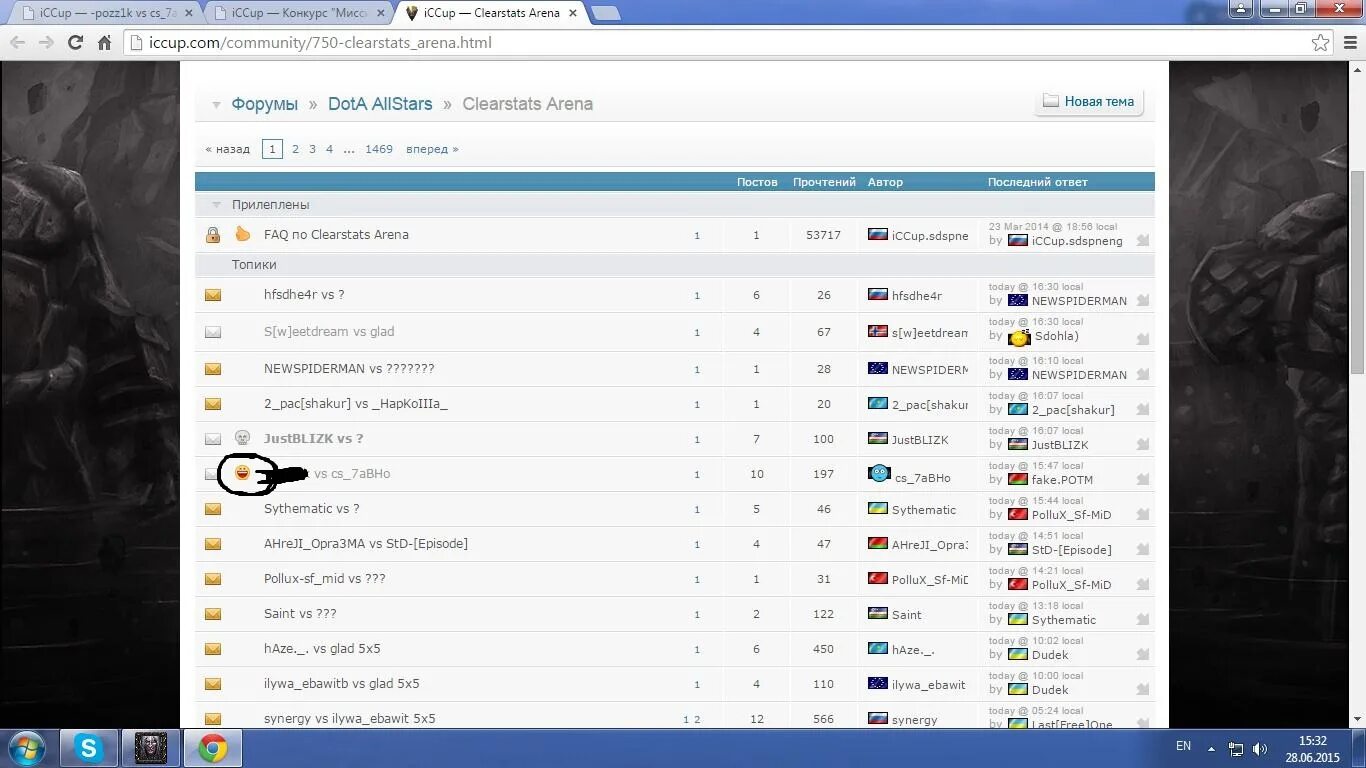Create topic with Новая тема button
This screenshot has width=1366, height=768.
[1088, 101]
